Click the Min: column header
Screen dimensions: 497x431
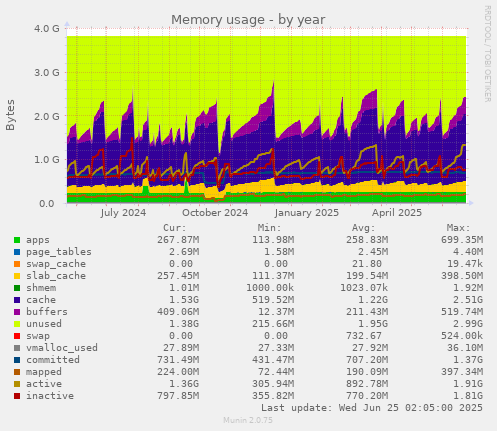pos(270,228)
